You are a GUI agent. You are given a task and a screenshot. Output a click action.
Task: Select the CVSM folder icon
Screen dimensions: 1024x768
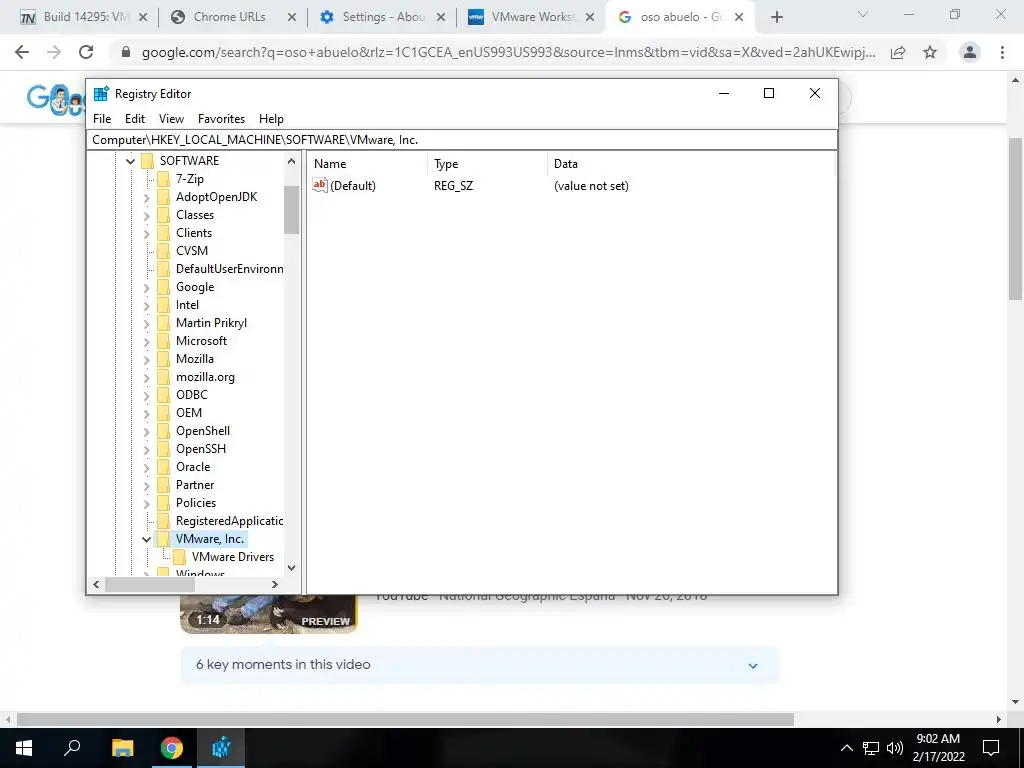point(163,251)
